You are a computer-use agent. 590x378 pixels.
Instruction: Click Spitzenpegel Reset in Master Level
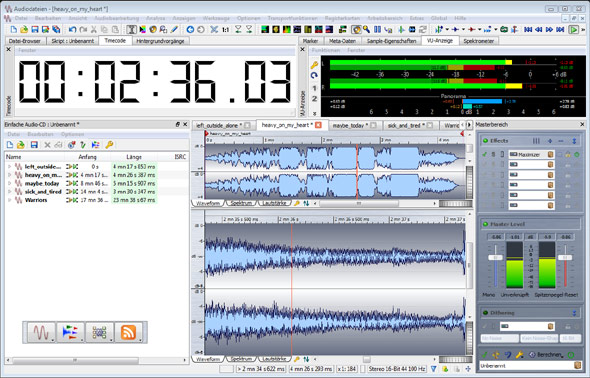click(556, 295)
